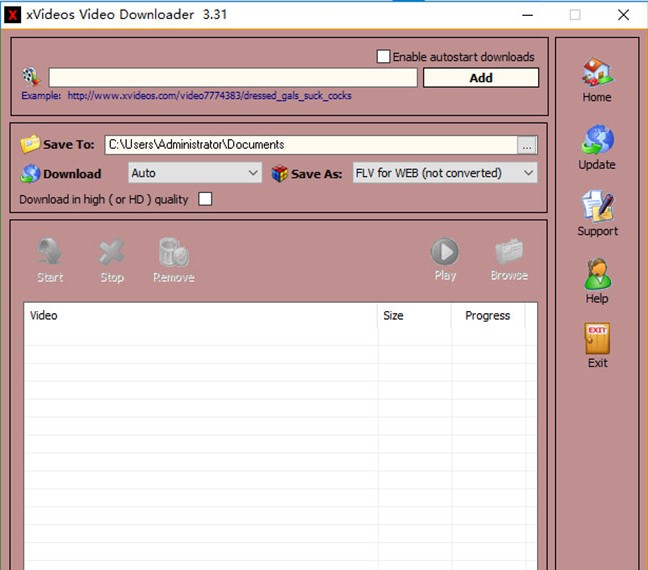Click the Exit door icon
Image resolution: width=648 pixels, height=570 pixels.
597,339
